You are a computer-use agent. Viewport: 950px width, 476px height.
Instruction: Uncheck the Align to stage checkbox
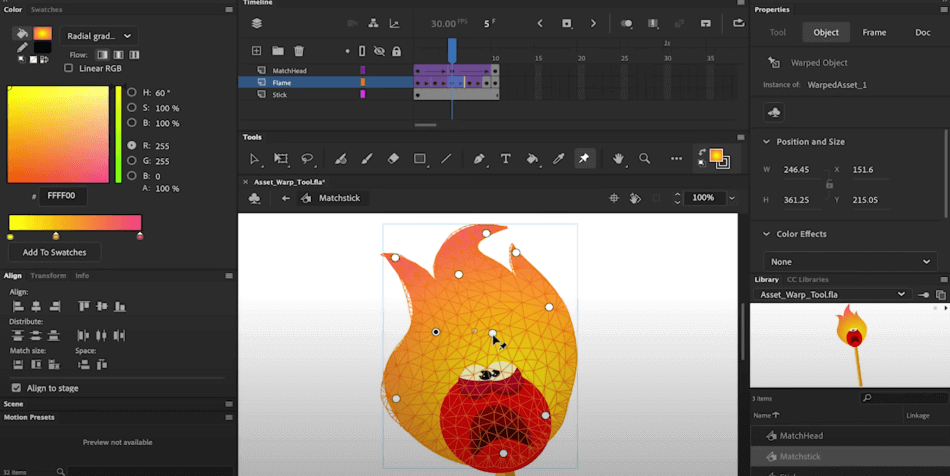tap(16, 388)
